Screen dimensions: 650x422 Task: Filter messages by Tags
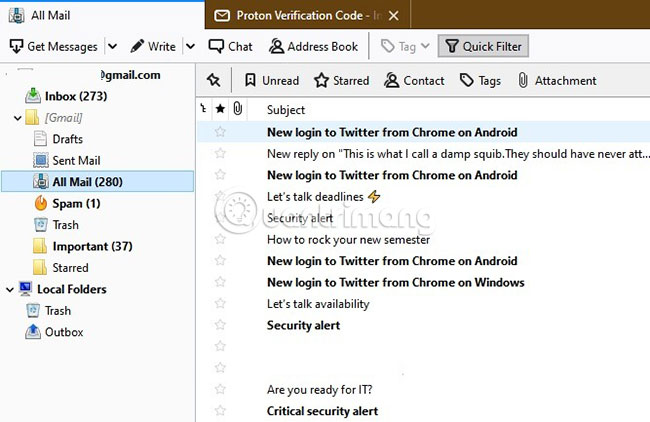481,80
